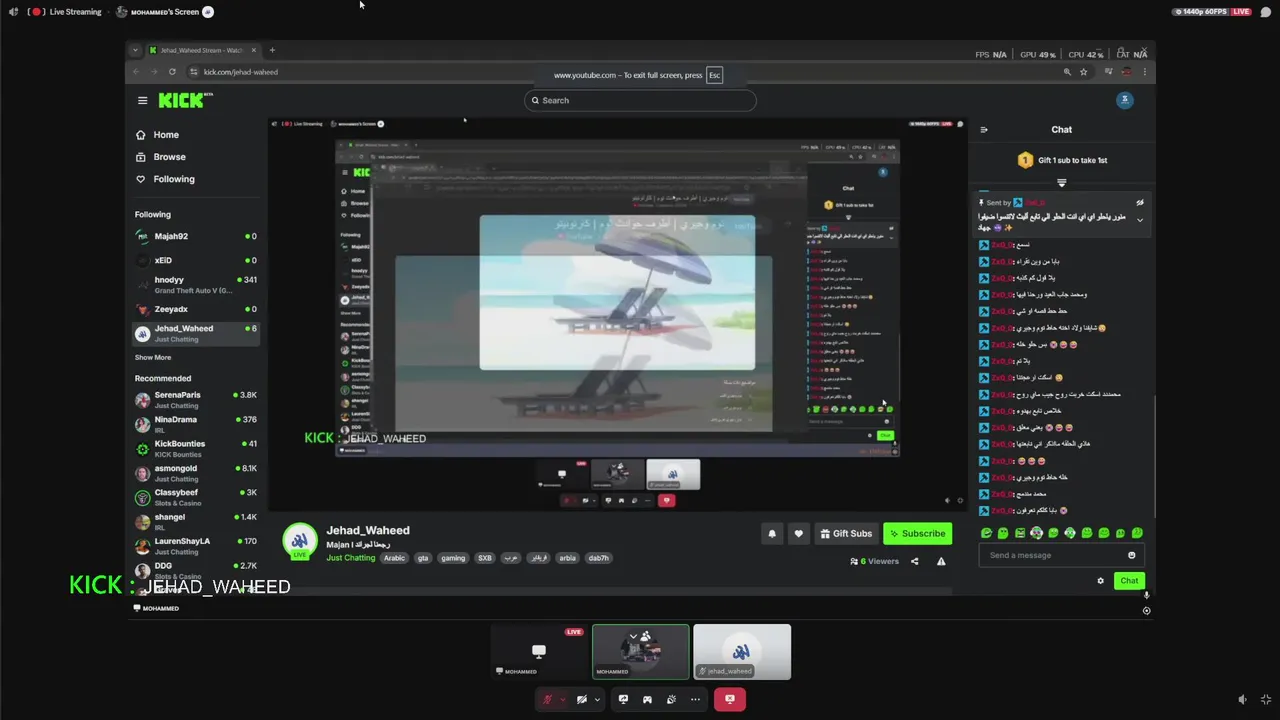Image resolution: width=1280 pixels, height=720 pixels.
Task: Select MOHAMMED live screen share tile
Action: click(x=538, y=652)
